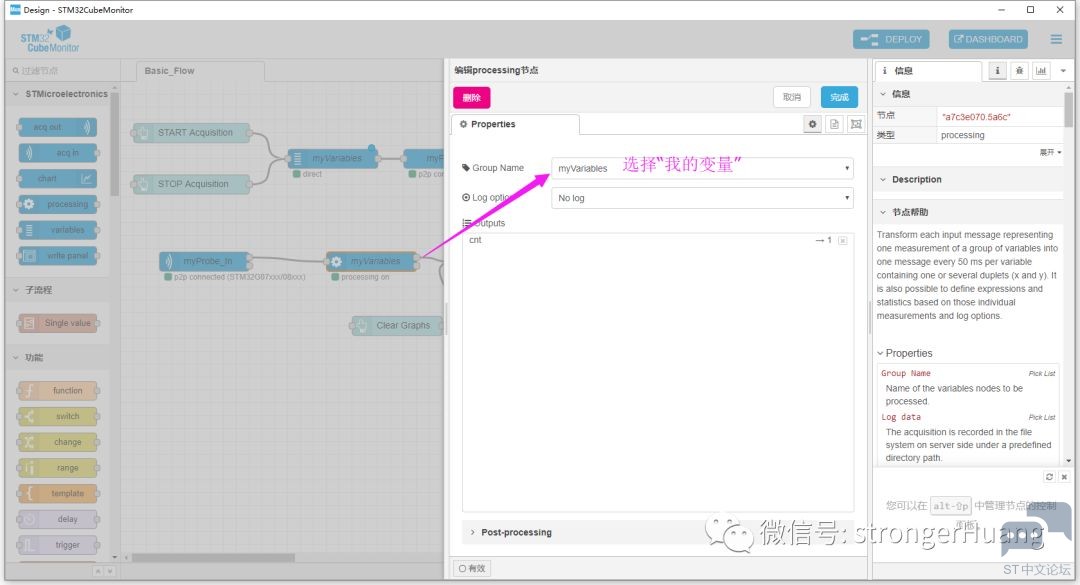Select the variables palette node
Viewport: 1080px width, 585px height.
click(x=59, y=230)
